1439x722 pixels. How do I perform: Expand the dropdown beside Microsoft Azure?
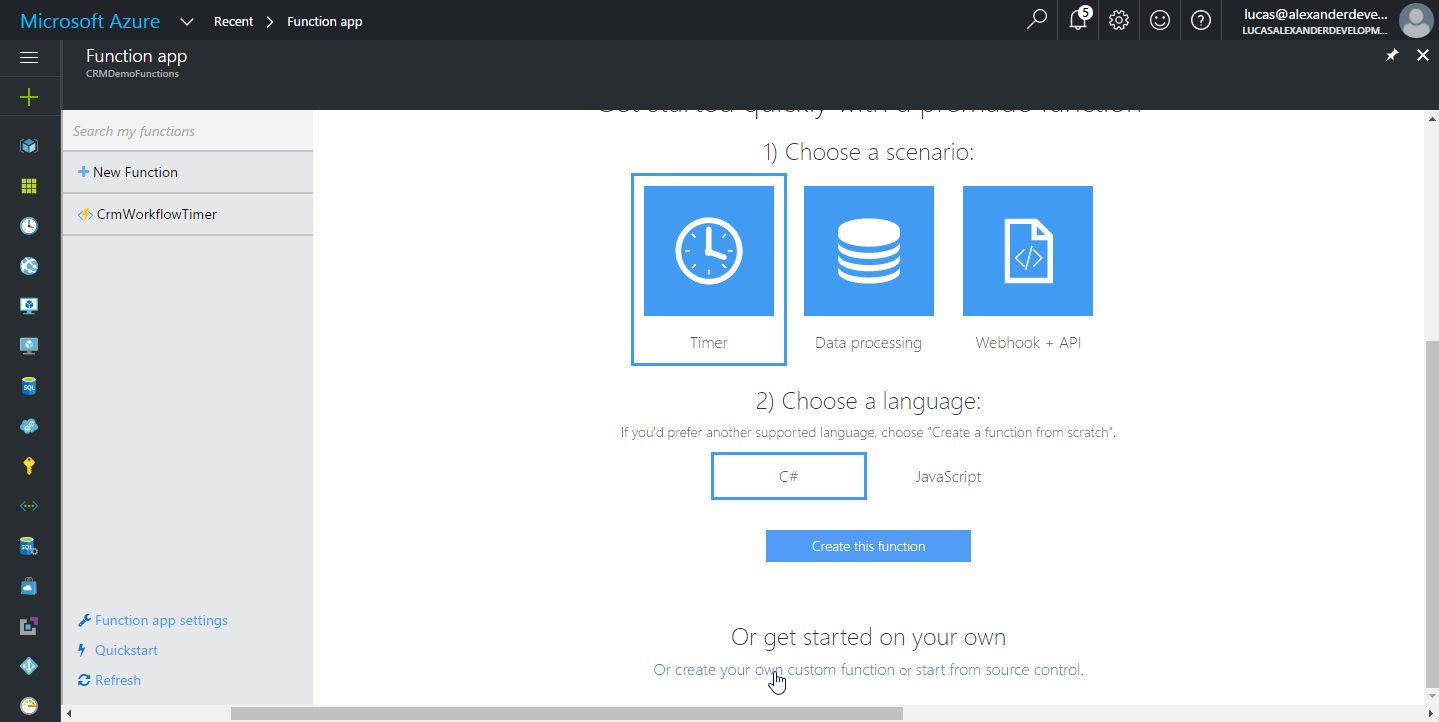[186, 21]
